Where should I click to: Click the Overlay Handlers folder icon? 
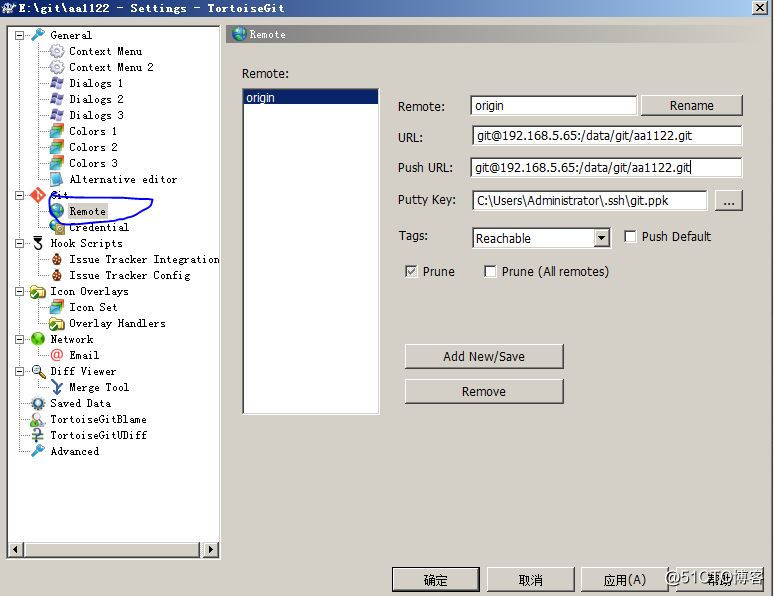(57, 323)
